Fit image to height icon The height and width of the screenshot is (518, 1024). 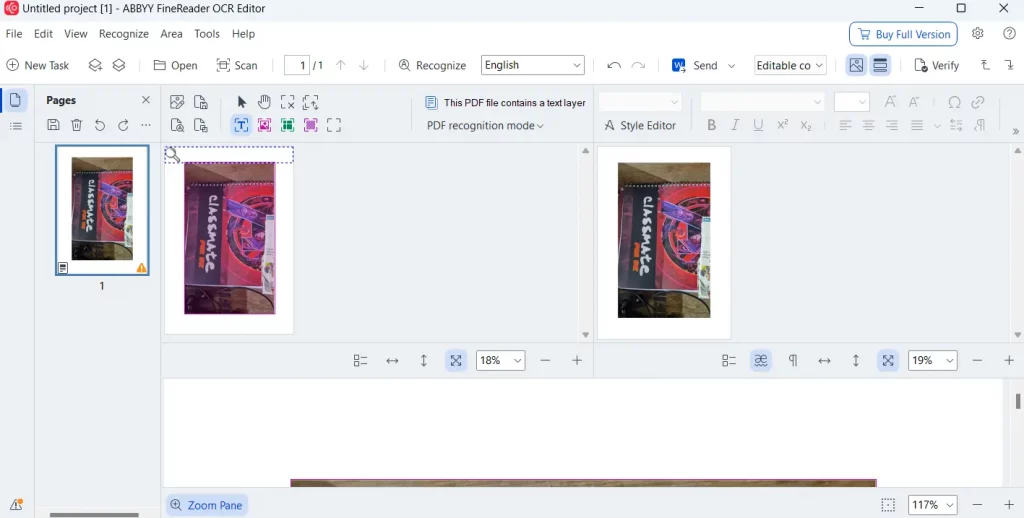(423, 361)
